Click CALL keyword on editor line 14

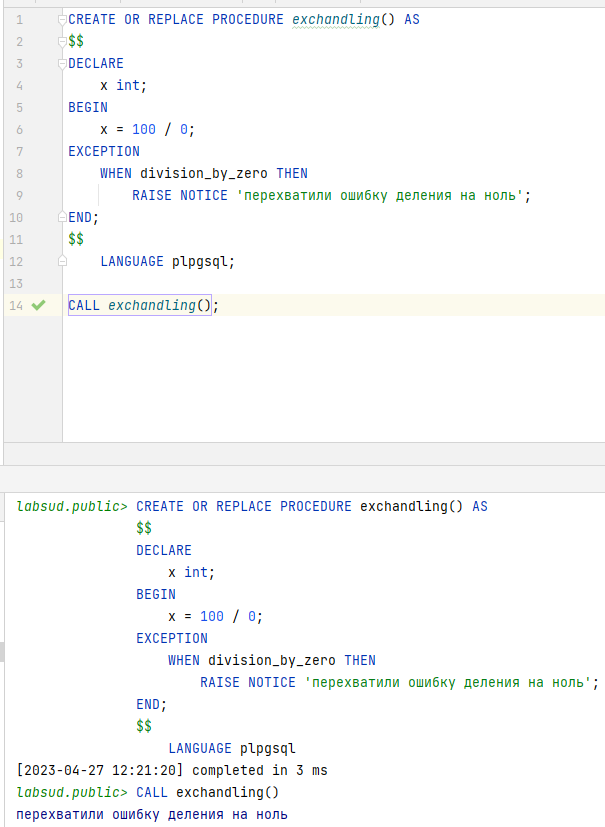(83, 305)
